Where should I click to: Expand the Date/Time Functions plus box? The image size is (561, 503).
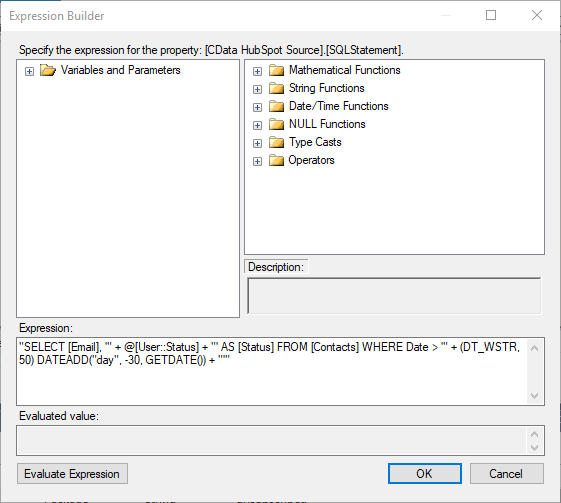click(x=257, y=107)
